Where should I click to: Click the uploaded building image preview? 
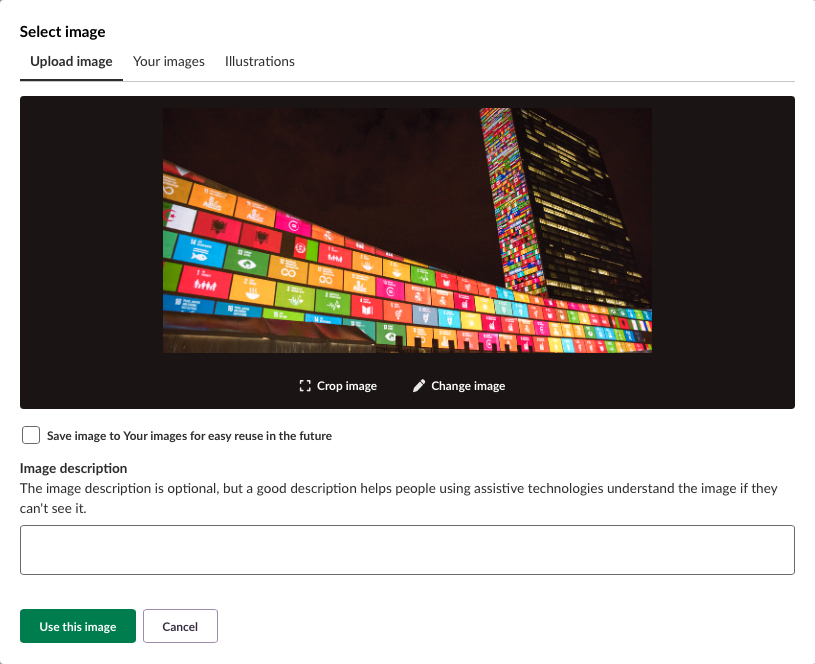pyautogui.click(x=407, y=230)
